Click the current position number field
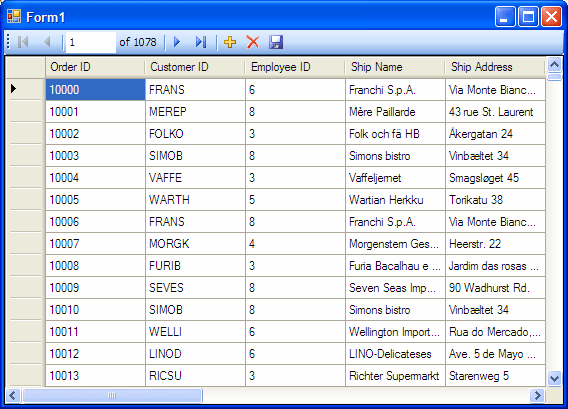The height and width of the screenshot is (409, 568). tap(91, 42)
